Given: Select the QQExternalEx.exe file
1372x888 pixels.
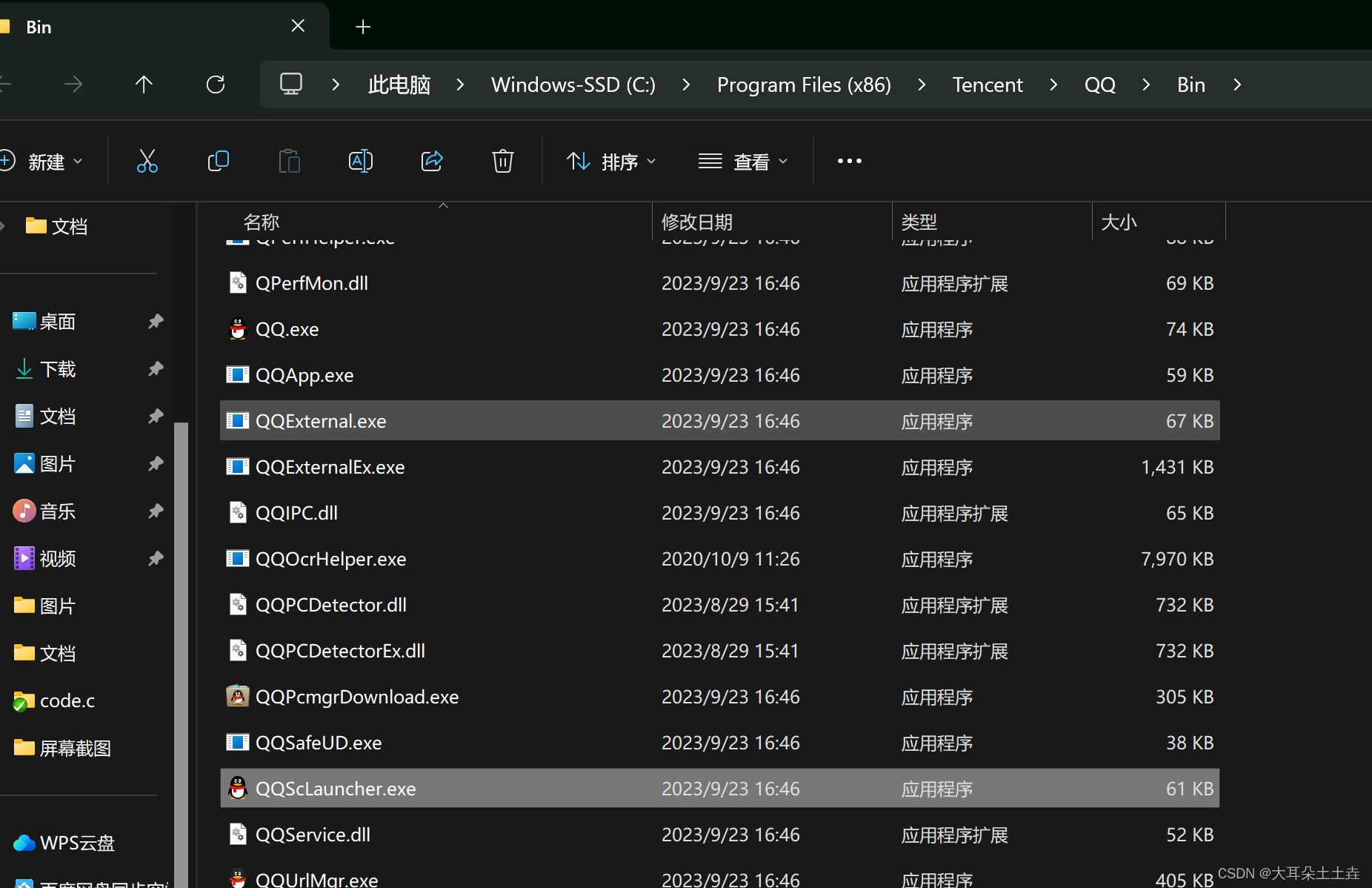Looking at the screenshot, I should [x=719, y=466].
